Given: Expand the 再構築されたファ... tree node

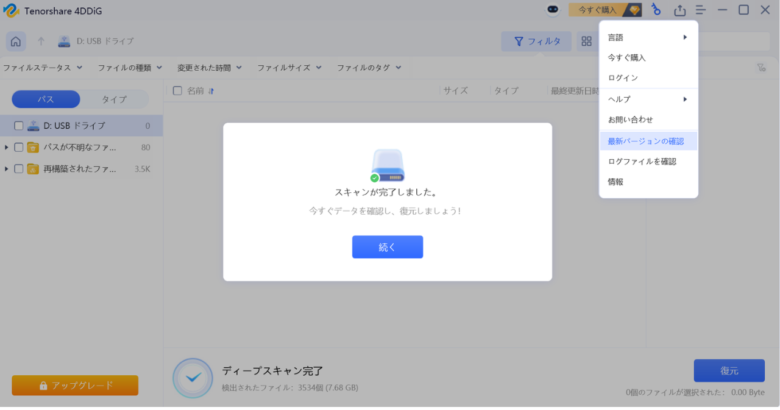Looking at the screenshot, I should (6, 169).
